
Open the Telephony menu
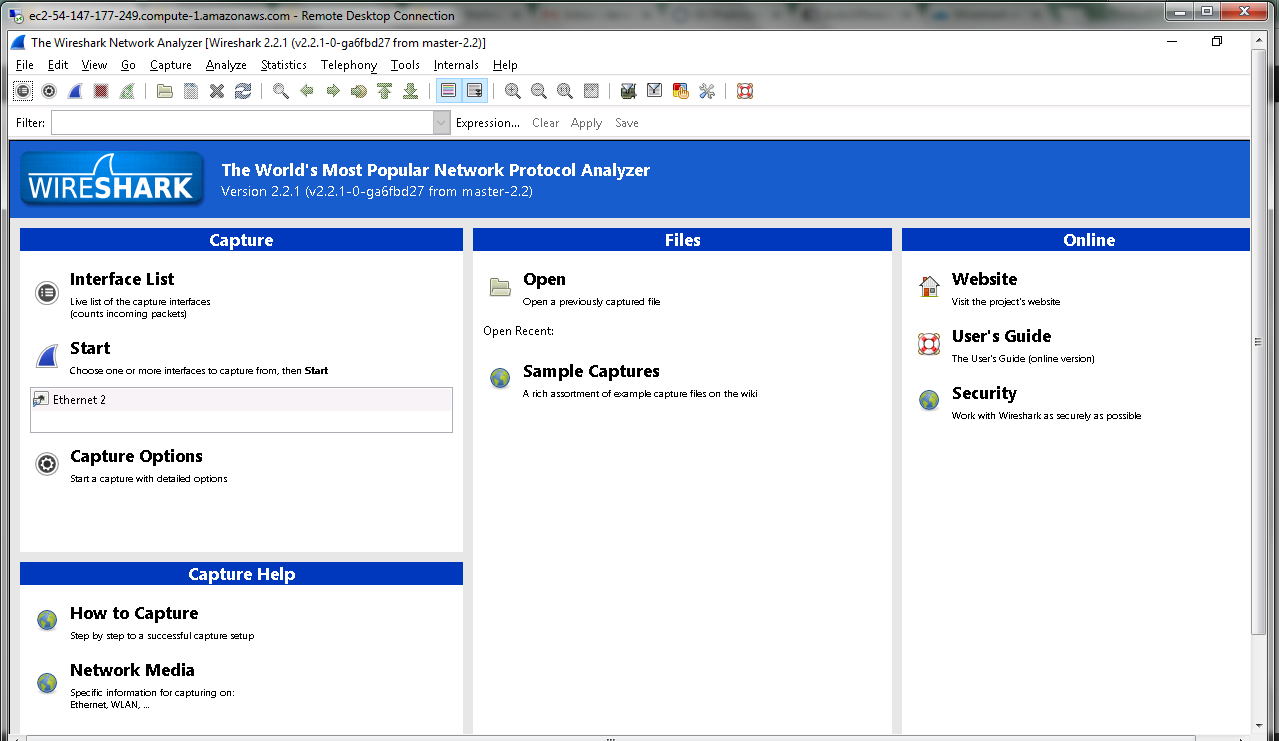click(348, 65)
